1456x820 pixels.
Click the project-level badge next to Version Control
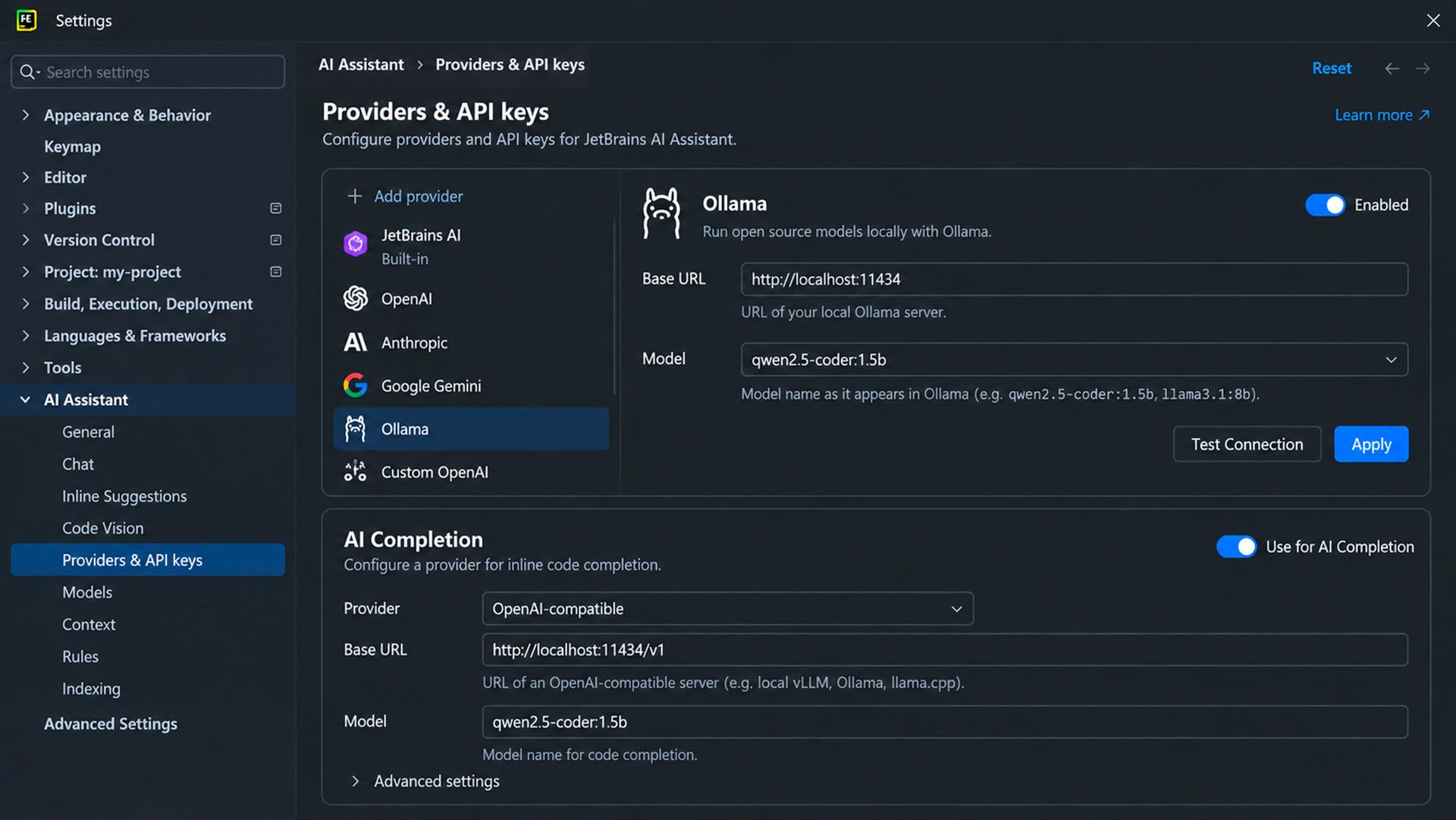[276, 240]
